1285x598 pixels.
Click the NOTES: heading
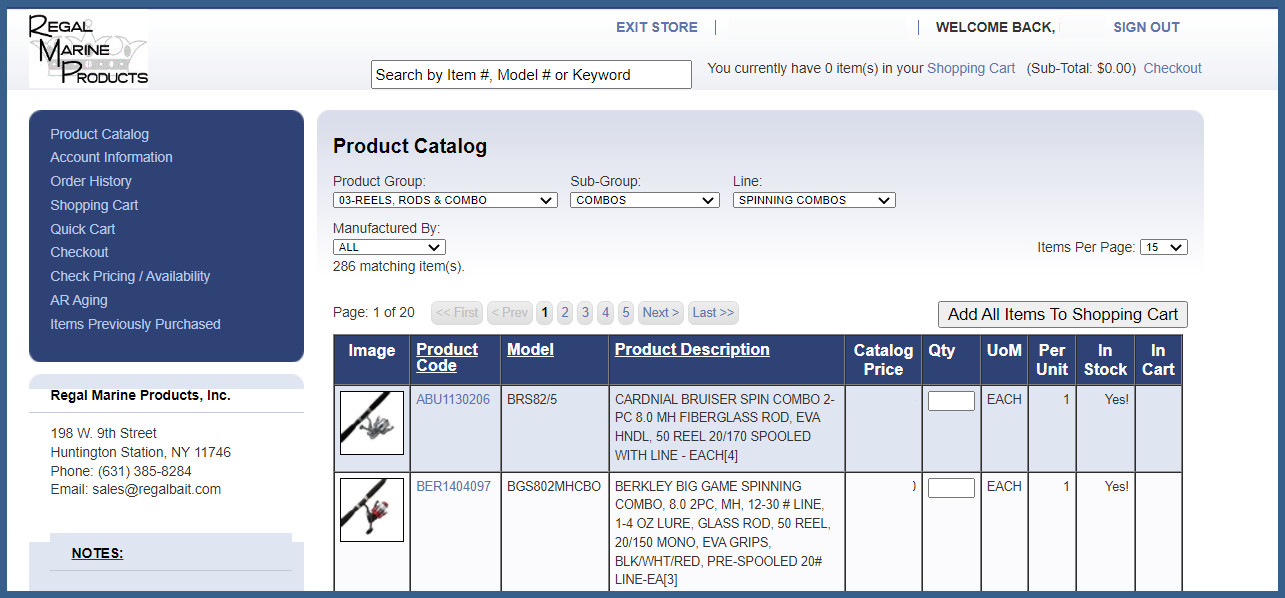tap(97, 553)
